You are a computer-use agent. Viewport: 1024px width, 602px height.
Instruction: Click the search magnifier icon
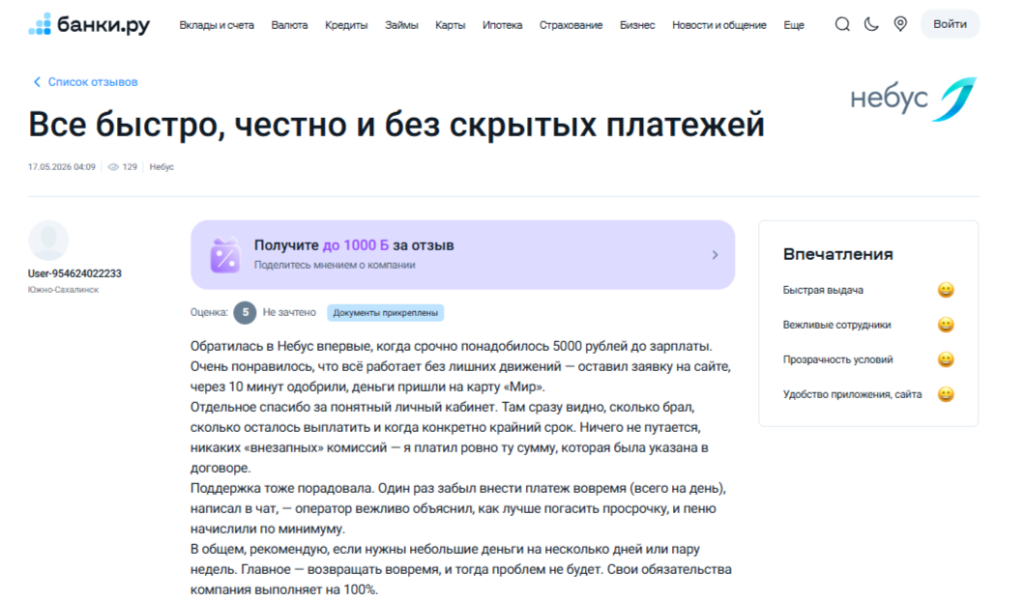[842, 25]
